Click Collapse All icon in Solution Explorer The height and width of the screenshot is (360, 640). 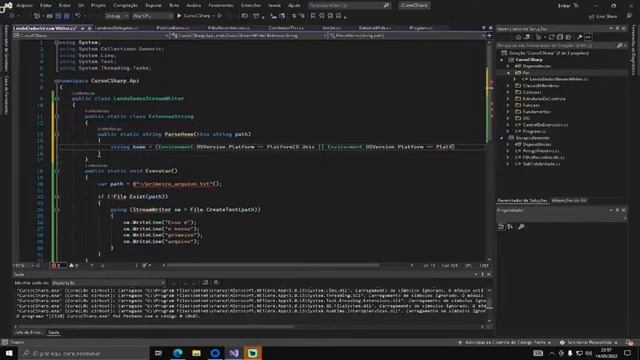click(x=560, y=37)
